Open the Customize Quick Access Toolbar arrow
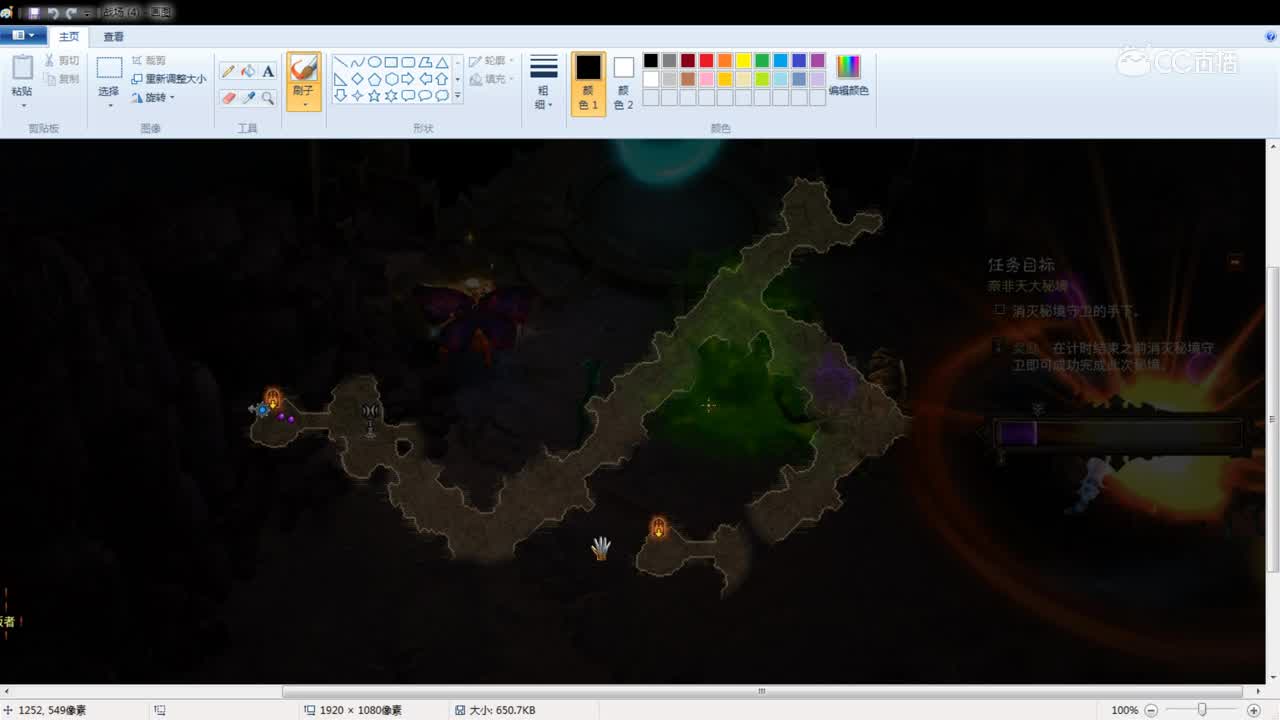 (88, 12)
